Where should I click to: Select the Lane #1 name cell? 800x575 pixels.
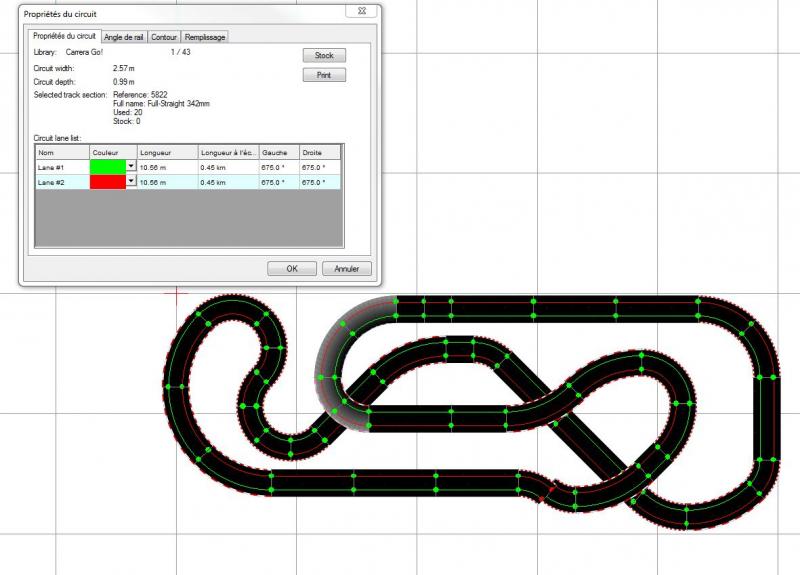point(61,167)
